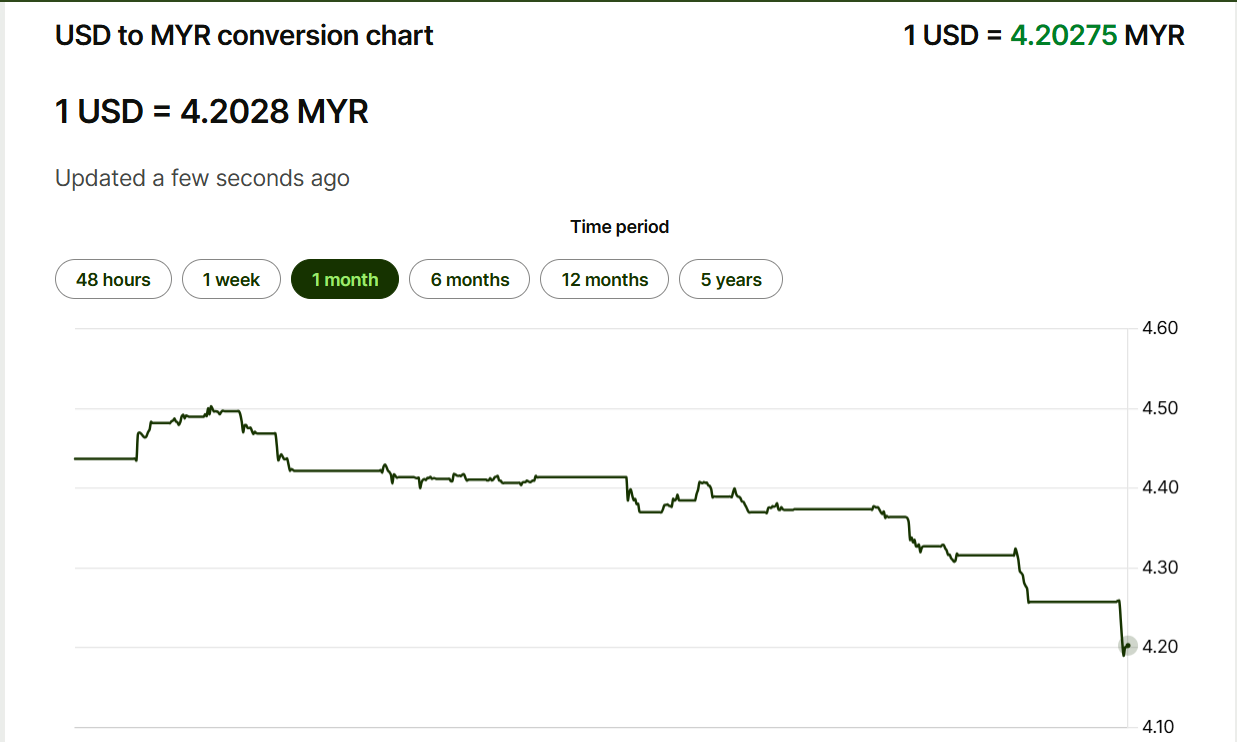Click the 4.10 axis label
Screen dimensions: 1237x742
tap(1160, 727)
